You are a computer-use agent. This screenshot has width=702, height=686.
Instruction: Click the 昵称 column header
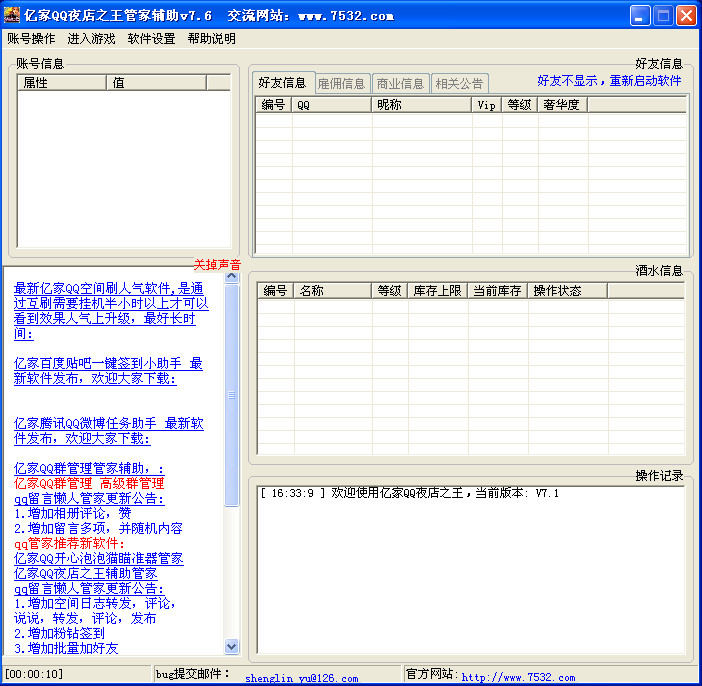coord(422,105)
